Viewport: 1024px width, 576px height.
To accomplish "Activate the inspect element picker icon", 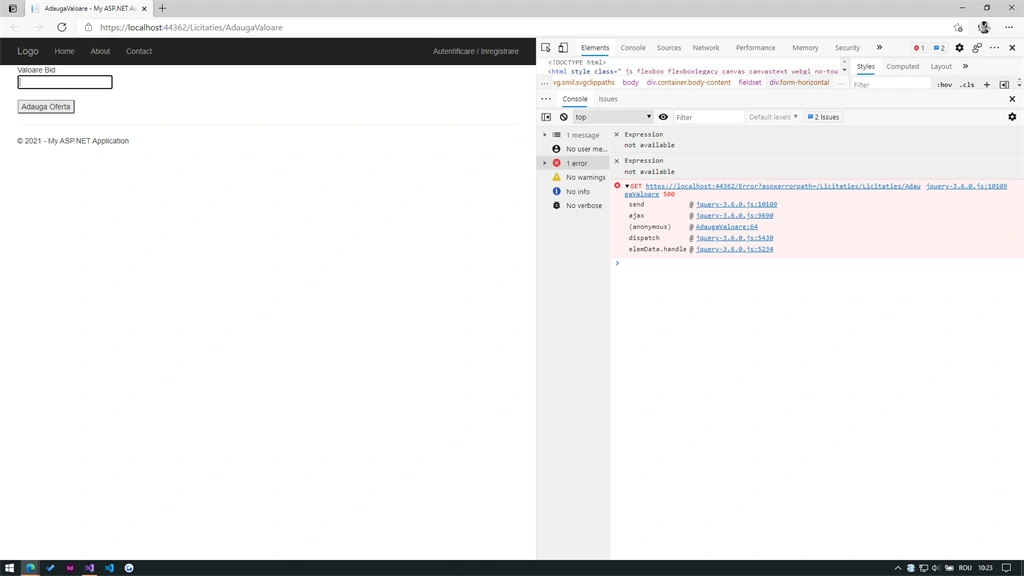I will tap(546, 48).
